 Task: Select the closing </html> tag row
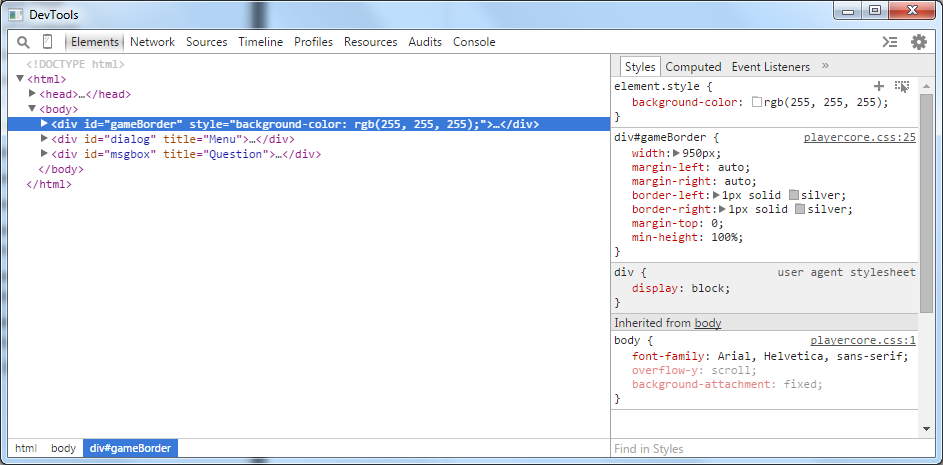49,185
